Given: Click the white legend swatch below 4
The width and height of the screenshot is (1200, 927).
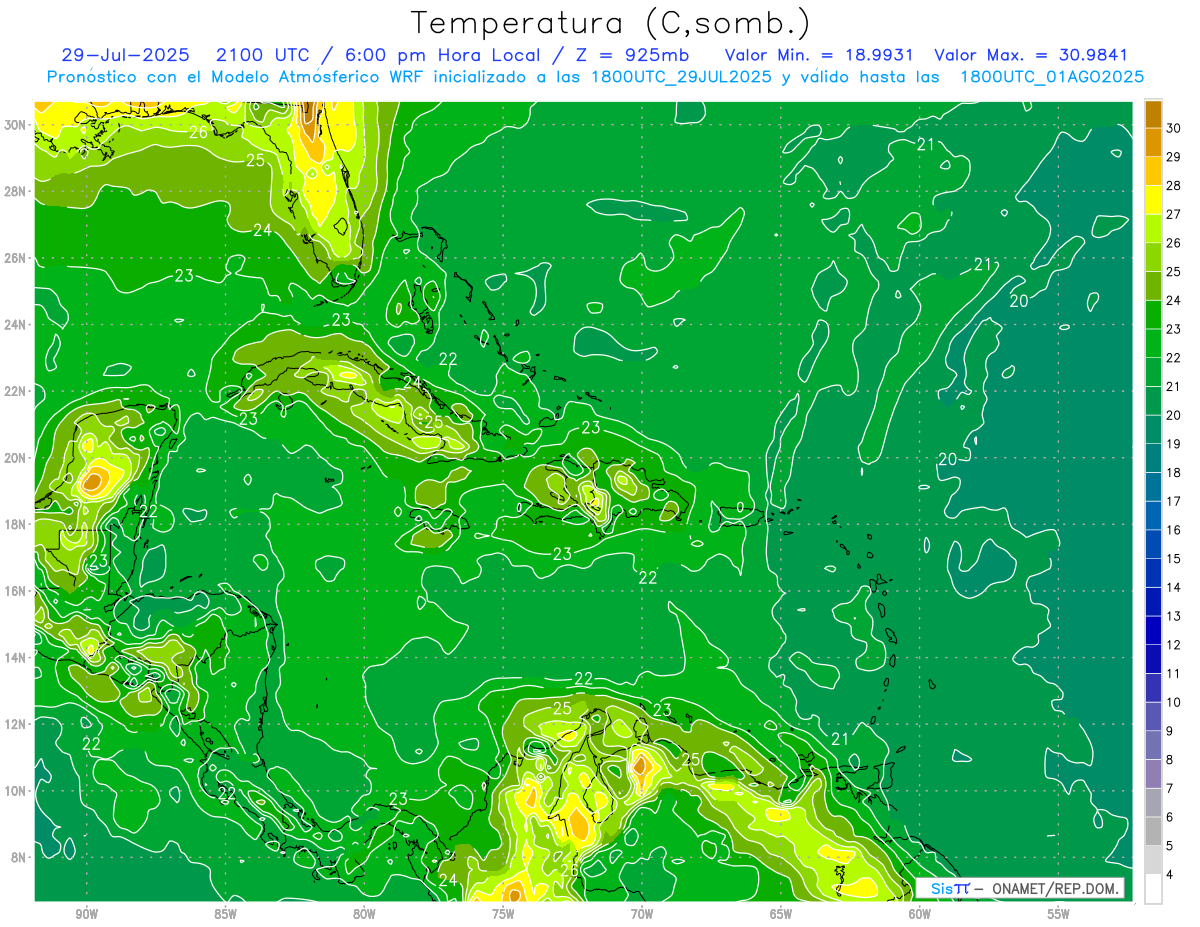Looking at the screenshot, I should (1153, 888).
